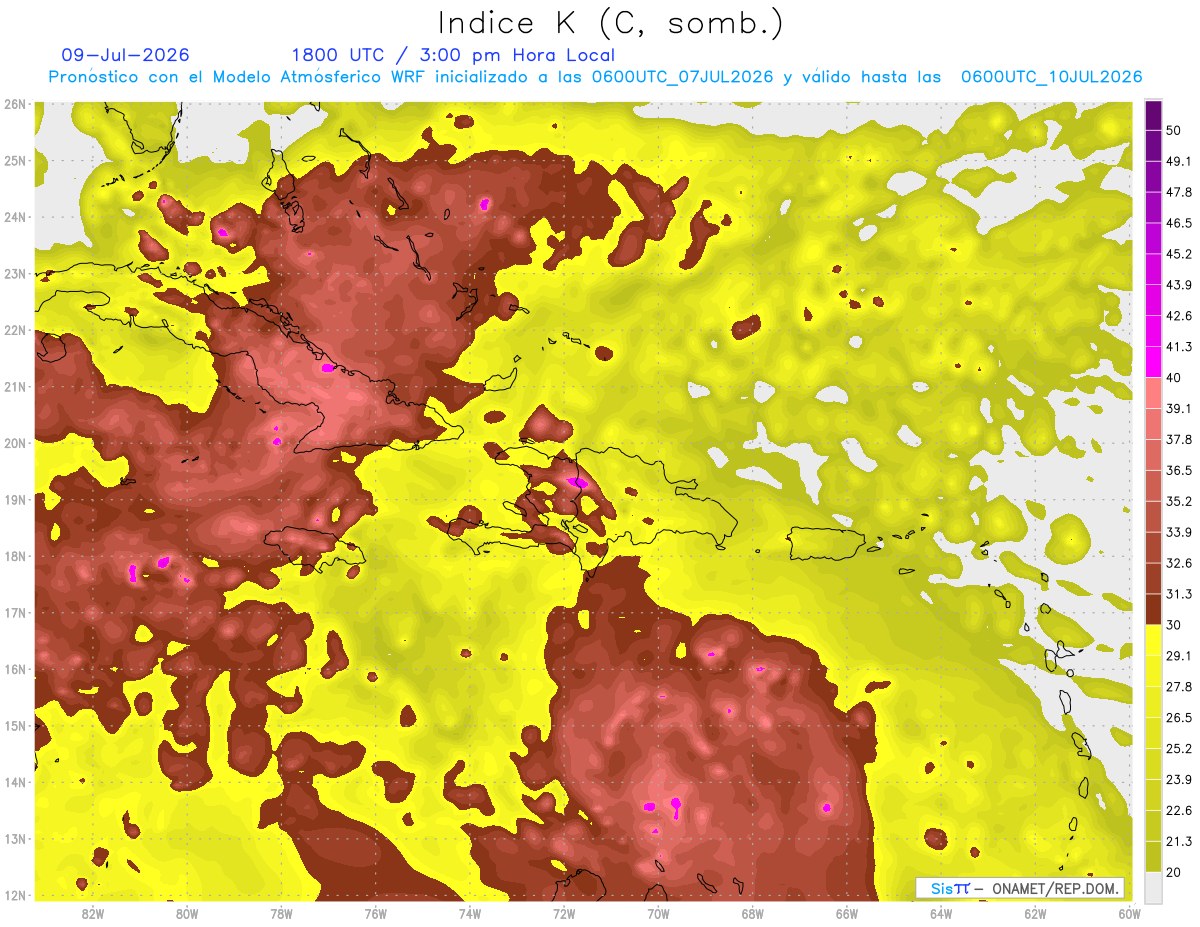Click the SisTT ONAMET/REP.DOM. logo box
Viewport: 1200px width, 927px height.
coord(1020,889)
